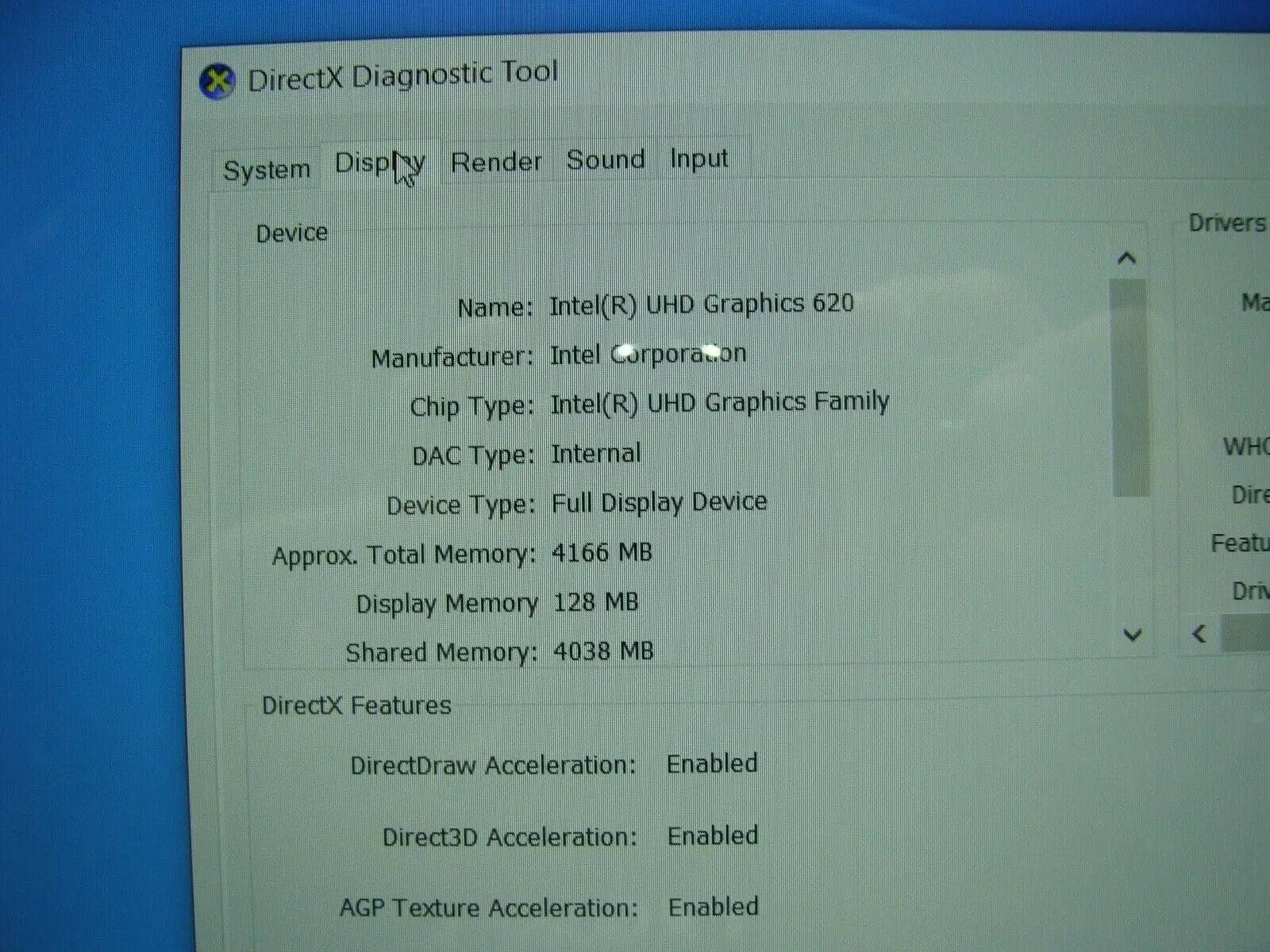Open the Render tab
Image resolution: width=1270 pixels, height=952 pixels.
click(x=496, y=162)
